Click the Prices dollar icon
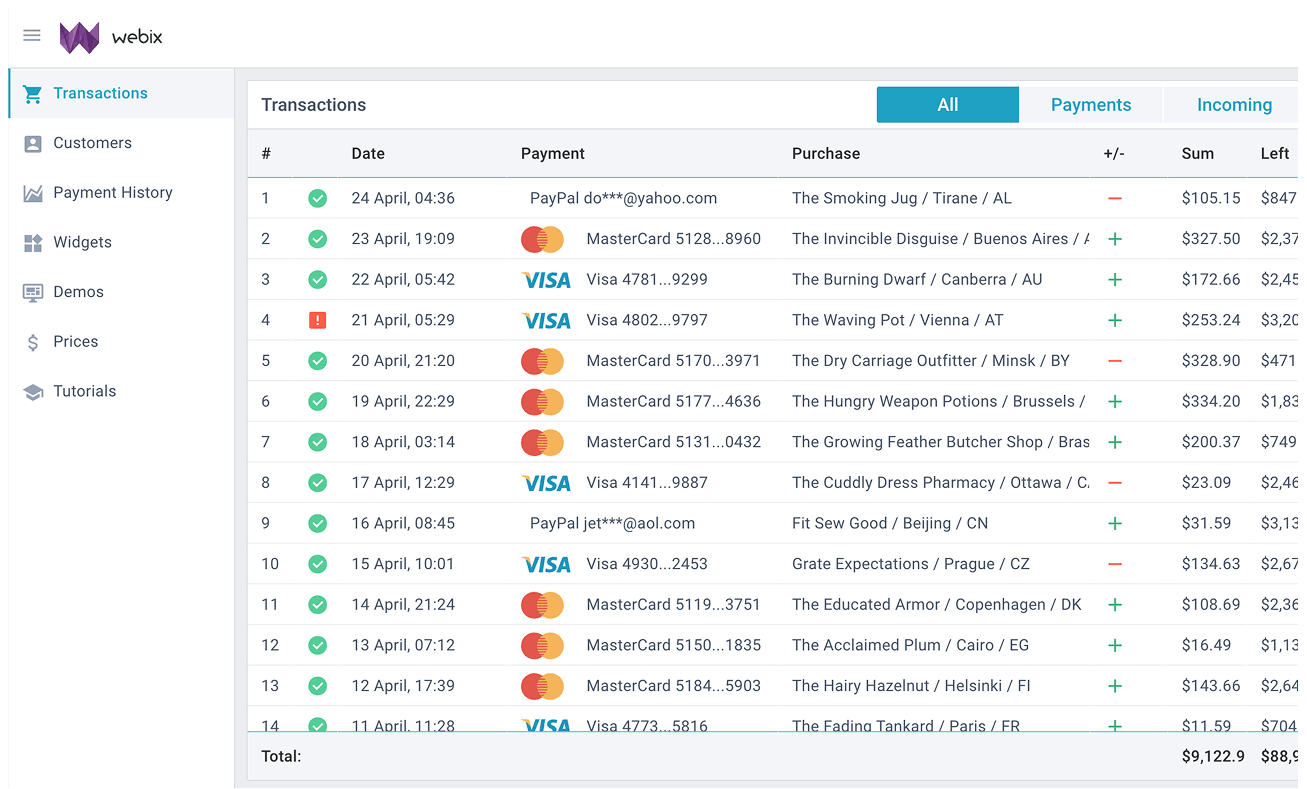This screenshot has height=789, width=1307. (33, 342)
